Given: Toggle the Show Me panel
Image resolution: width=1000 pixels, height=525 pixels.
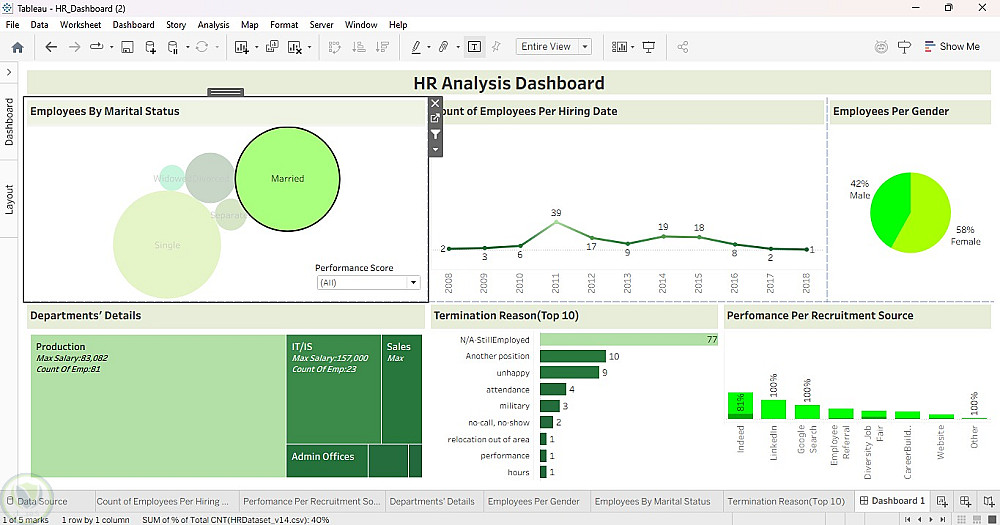Looking at the screenshot, I should point(950,47).
